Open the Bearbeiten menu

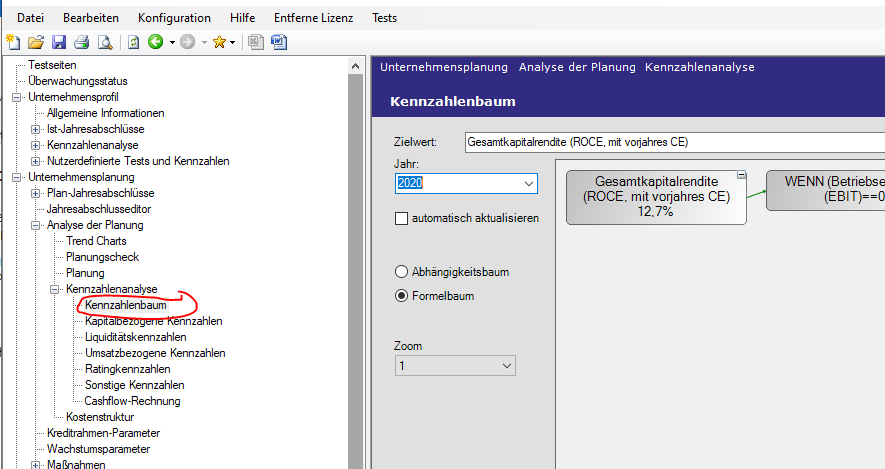pyautogui.click(x=91, y=18)
